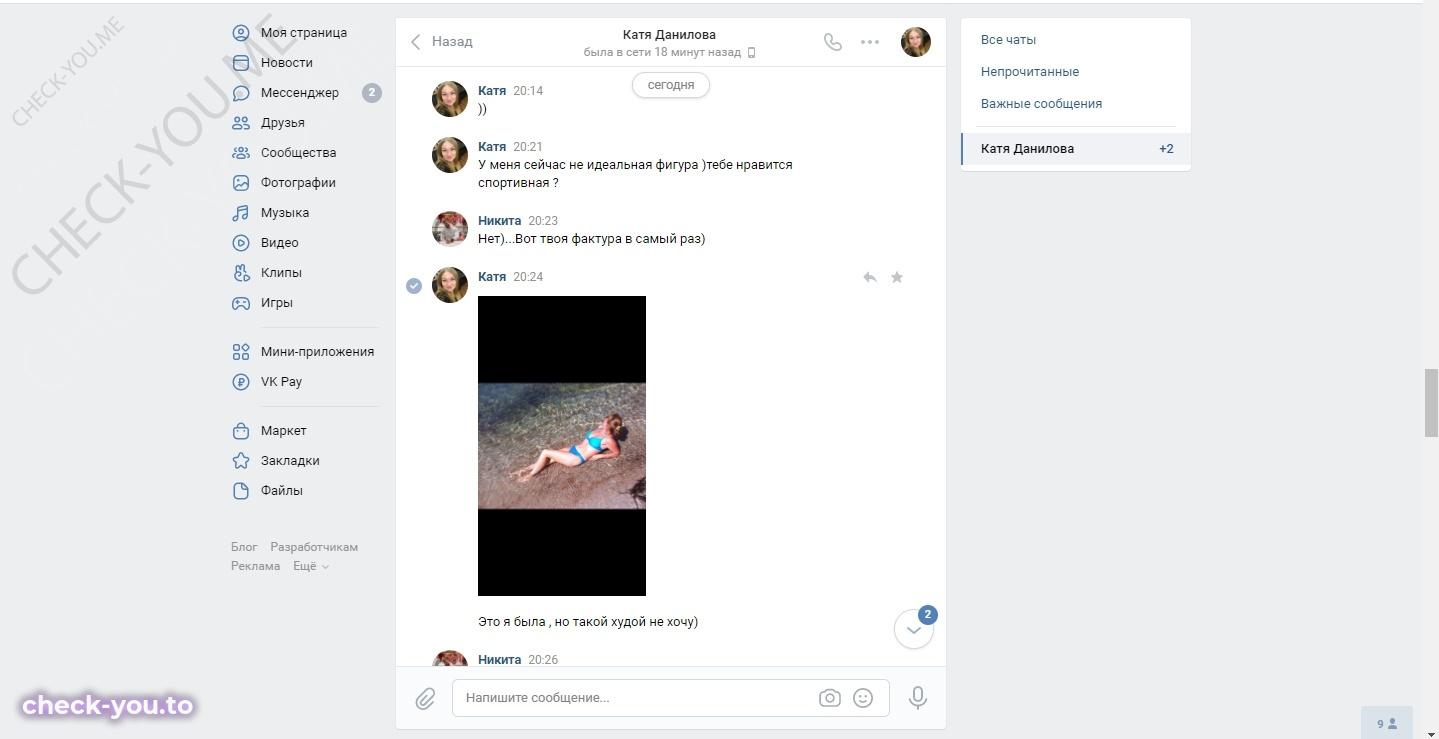Open Катя Данилова name in chat header
This screenshot has width=1439, height=739.
tap(669, 35)
